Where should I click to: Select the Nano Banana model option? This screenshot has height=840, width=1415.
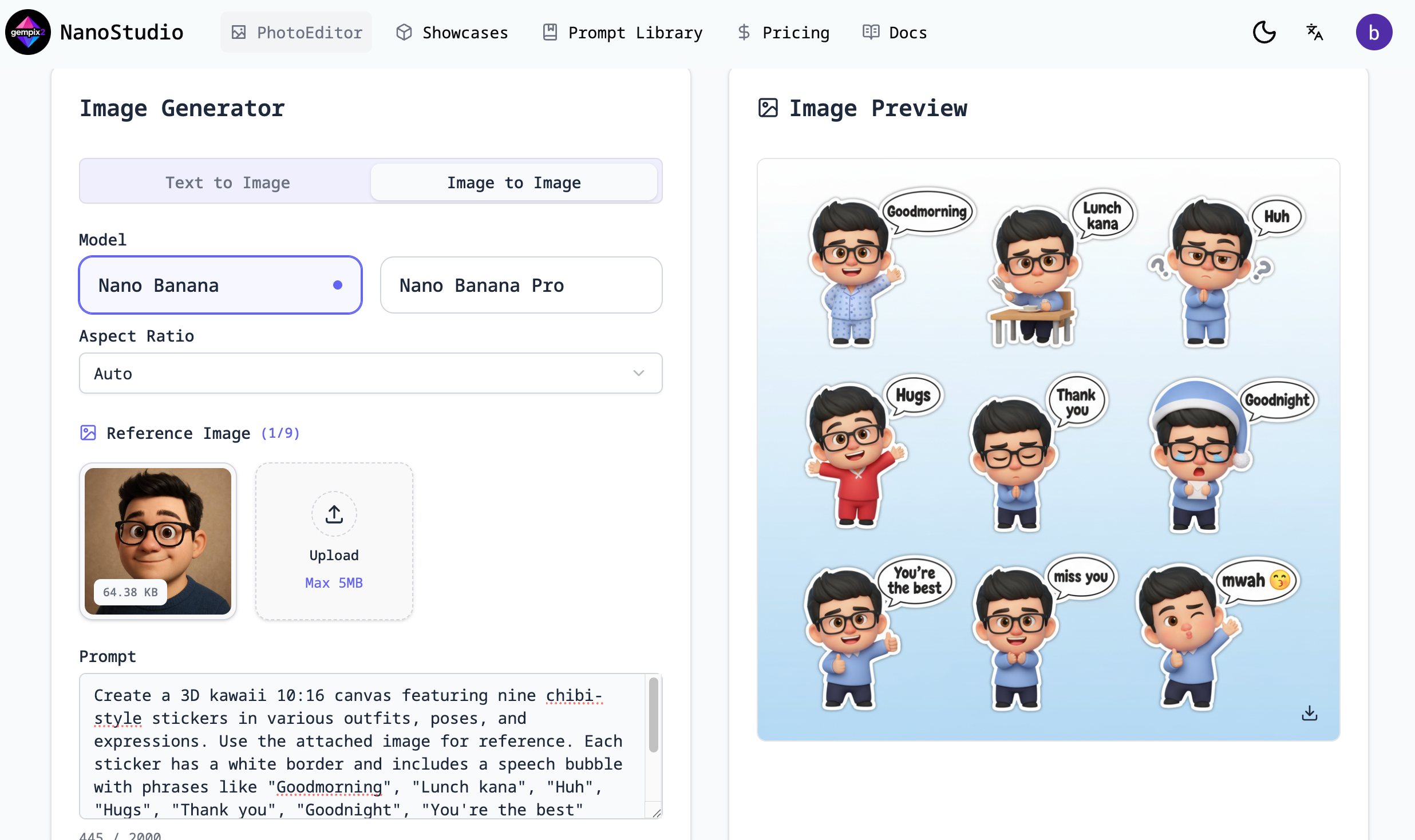(220, 285)
